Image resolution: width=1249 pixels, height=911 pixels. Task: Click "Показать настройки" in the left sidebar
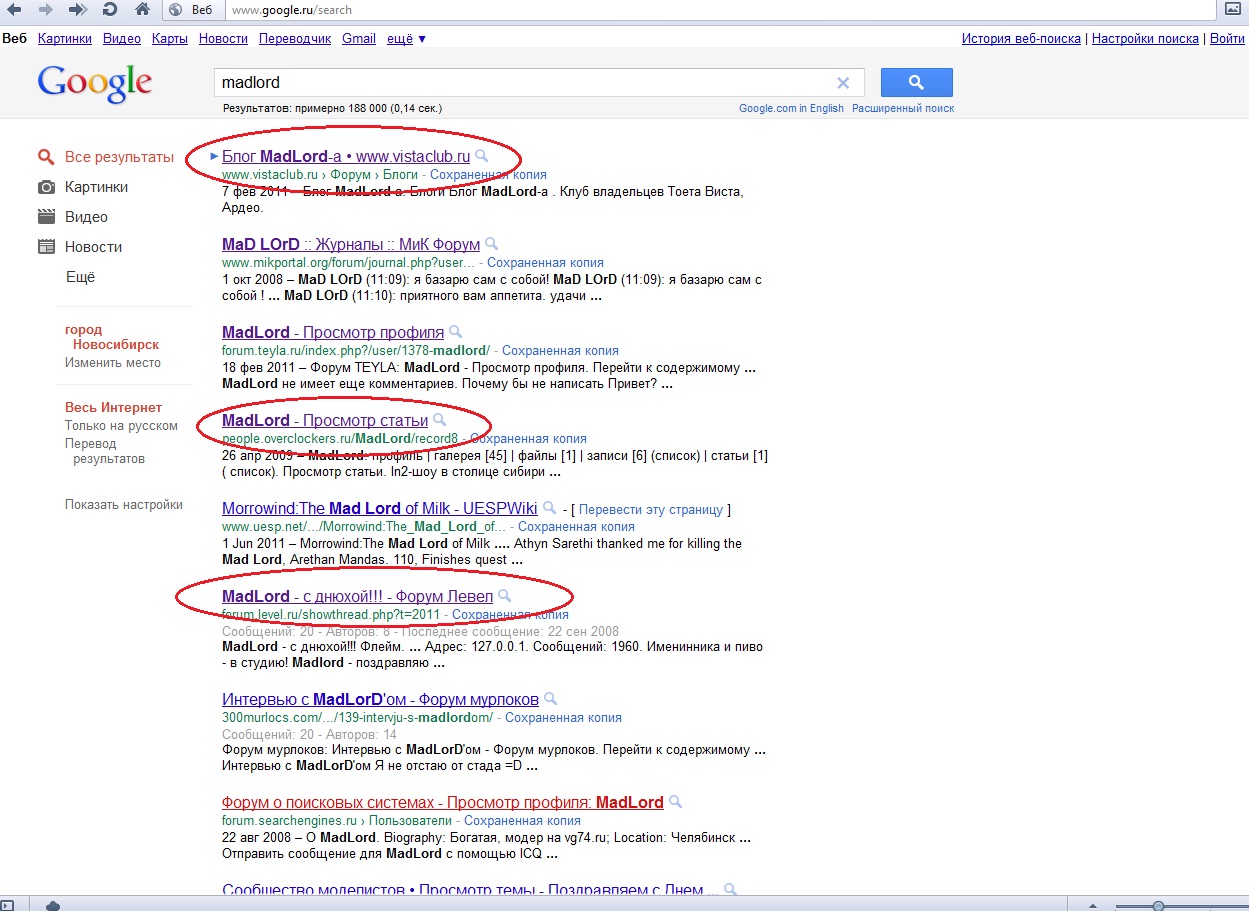pos(124,505)
